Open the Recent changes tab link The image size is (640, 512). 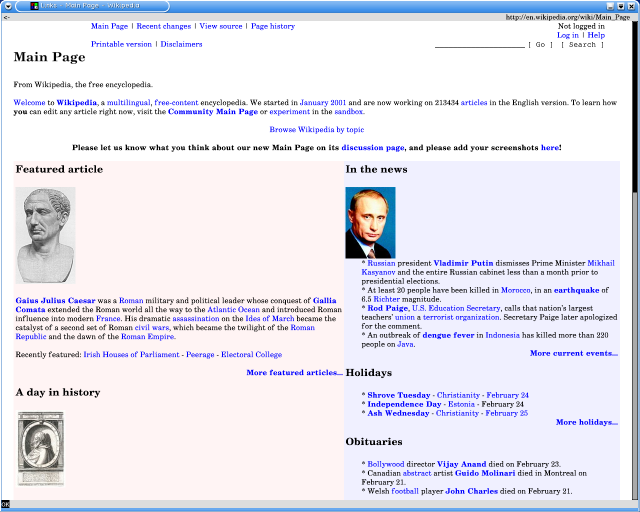(x=163, y=26)
